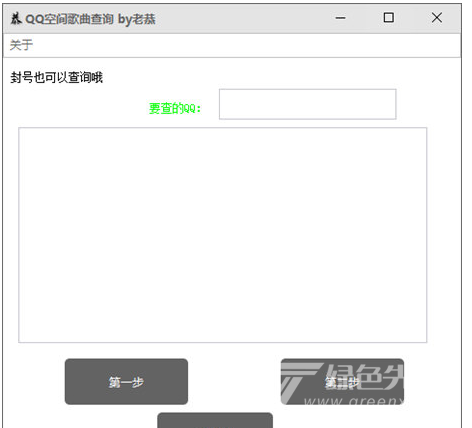Click the window title QQ空间歌曲查询
Screen dimensions: 472x428
point(69,19)
